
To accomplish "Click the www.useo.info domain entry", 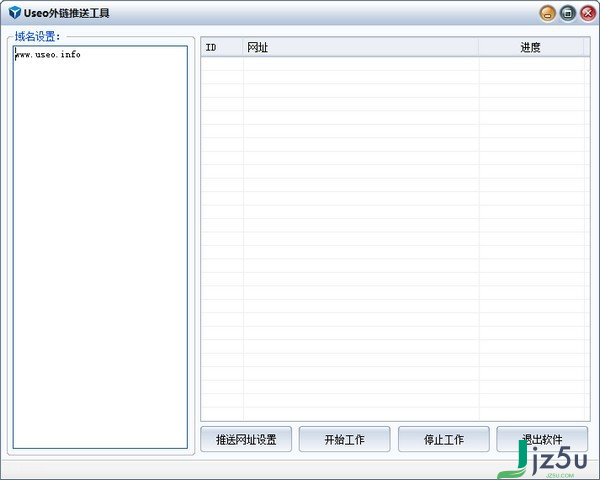I will [48, 55].
